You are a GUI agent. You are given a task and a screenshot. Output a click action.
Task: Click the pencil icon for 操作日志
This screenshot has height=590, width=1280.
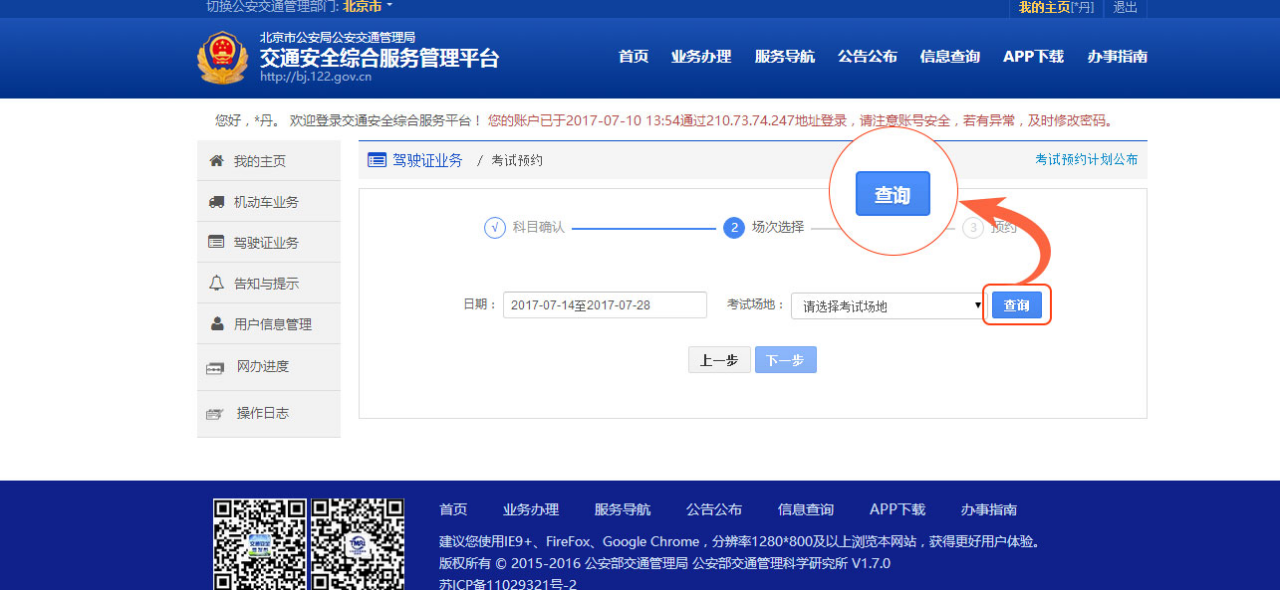point(215,413)
